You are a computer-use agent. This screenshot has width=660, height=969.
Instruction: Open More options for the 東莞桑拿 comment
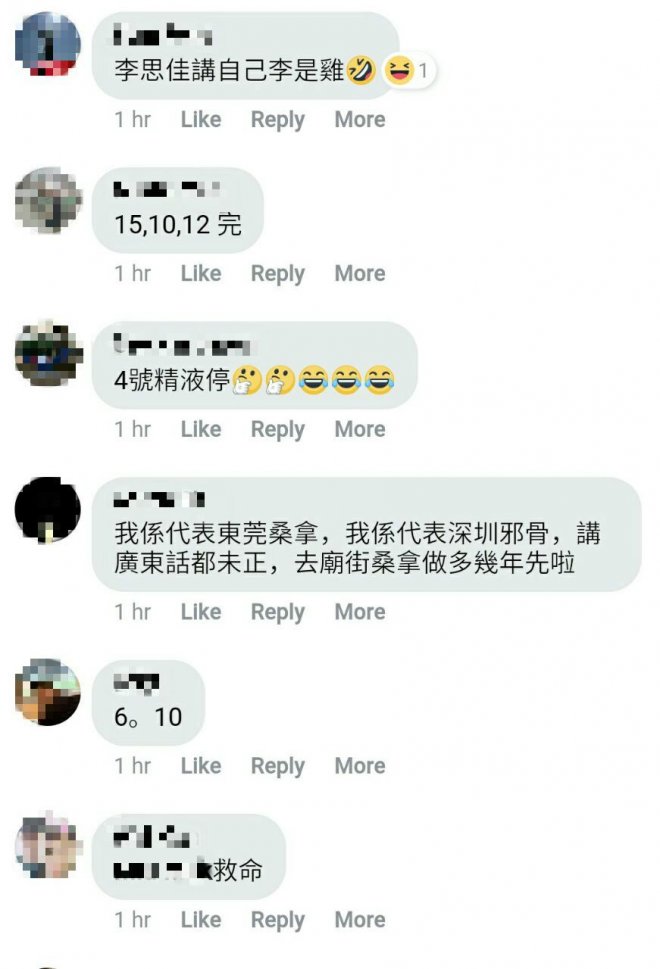click(360, 612)
